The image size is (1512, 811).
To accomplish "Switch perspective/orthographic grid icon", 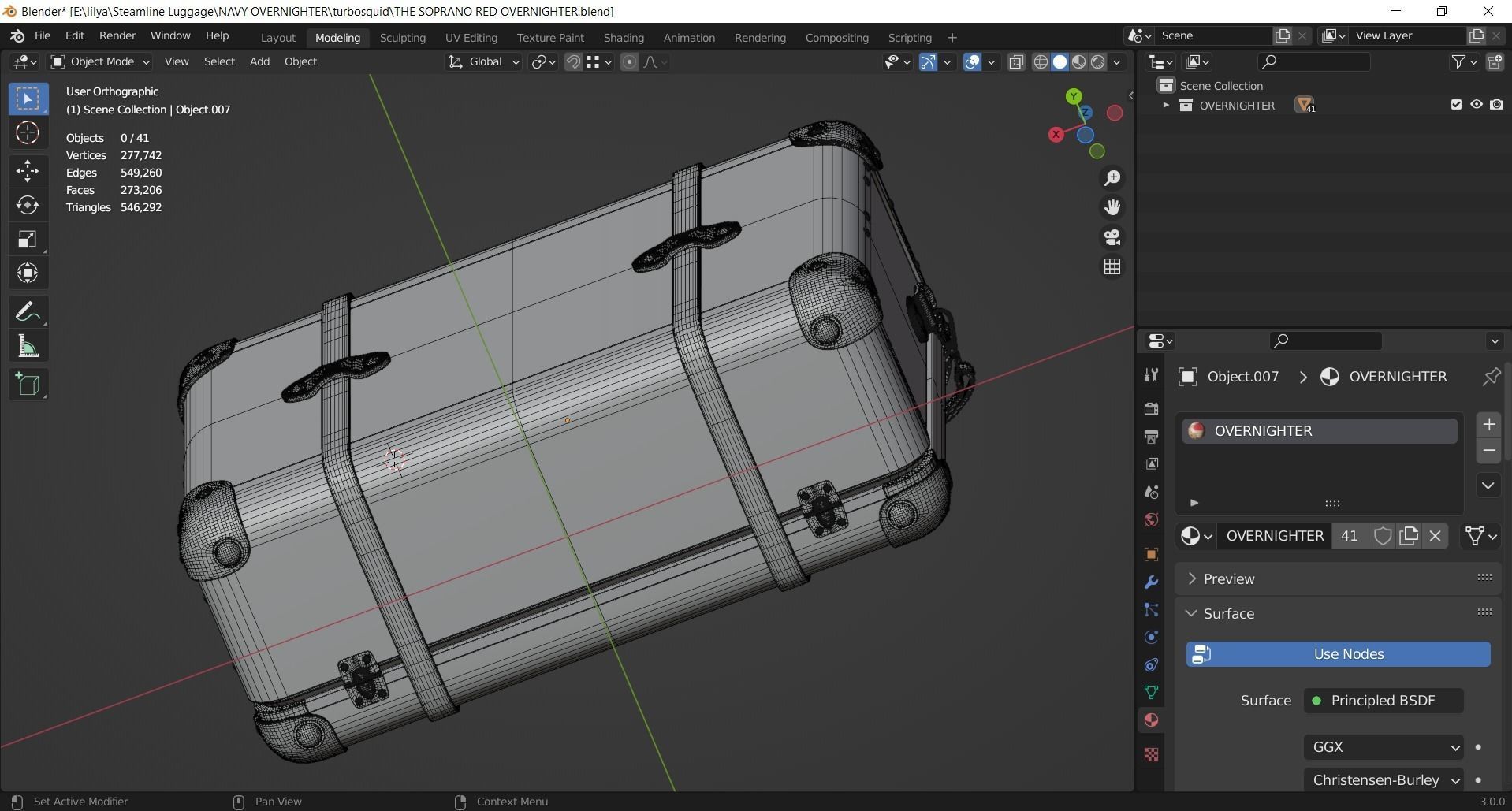I will (x=1112, y=267).
